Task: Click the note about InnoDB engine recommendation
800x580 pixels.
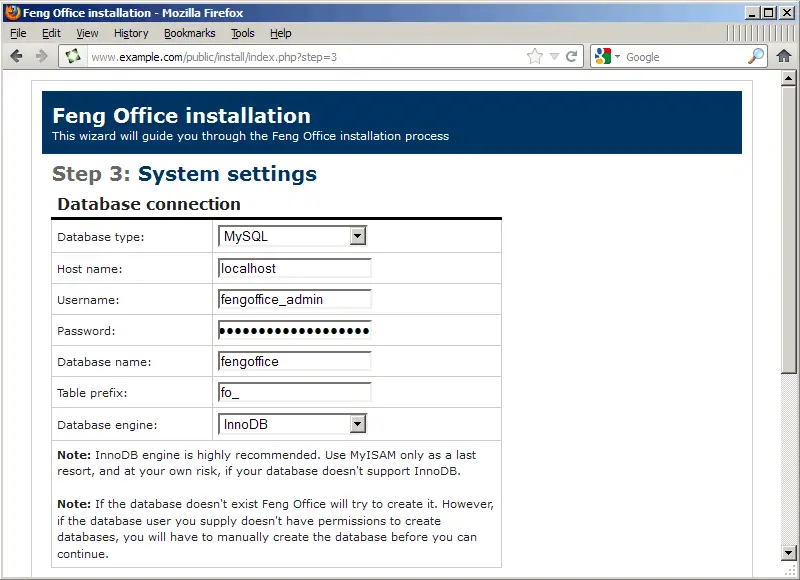Action: click(266, 463)
